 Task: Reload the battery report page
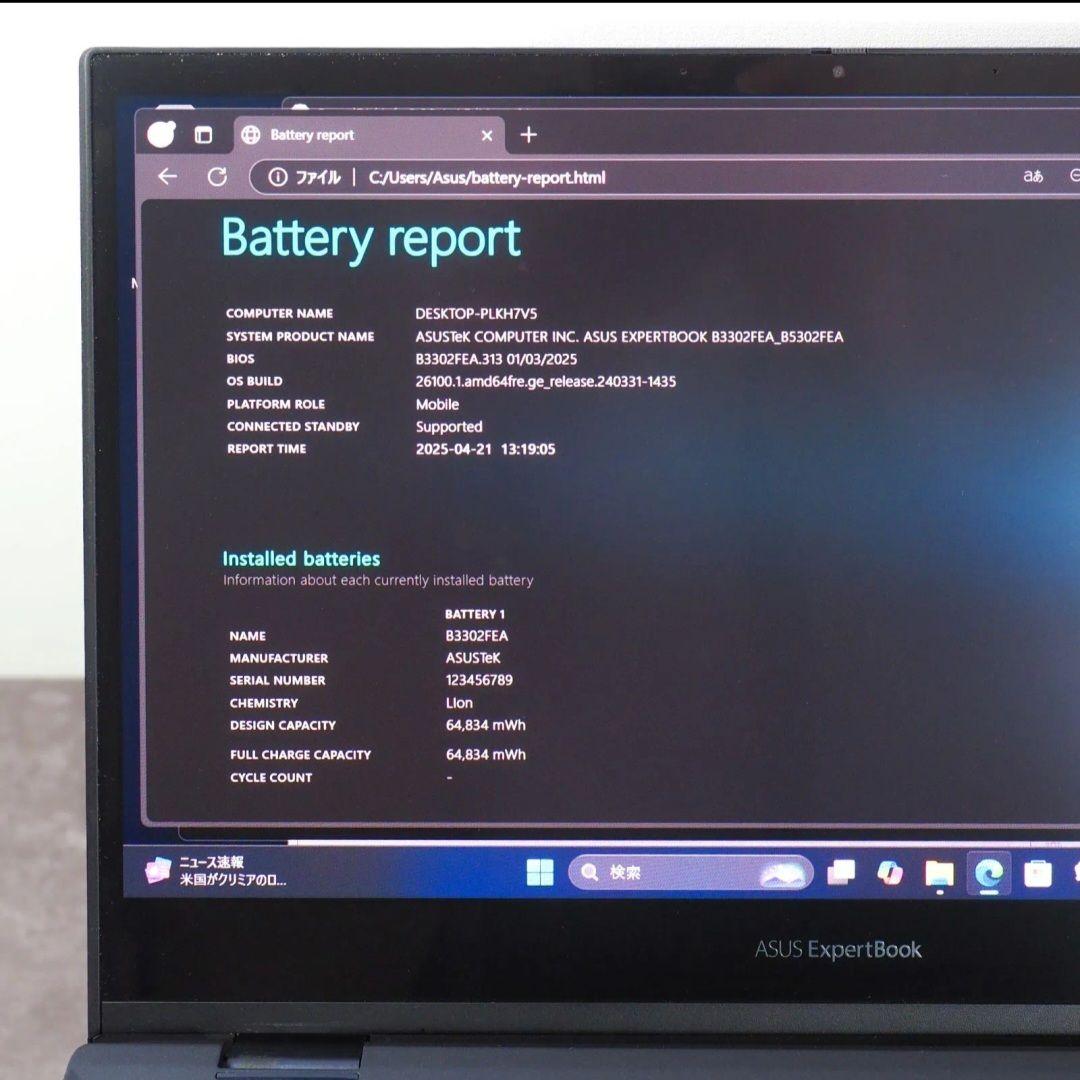tap(218, 177)
